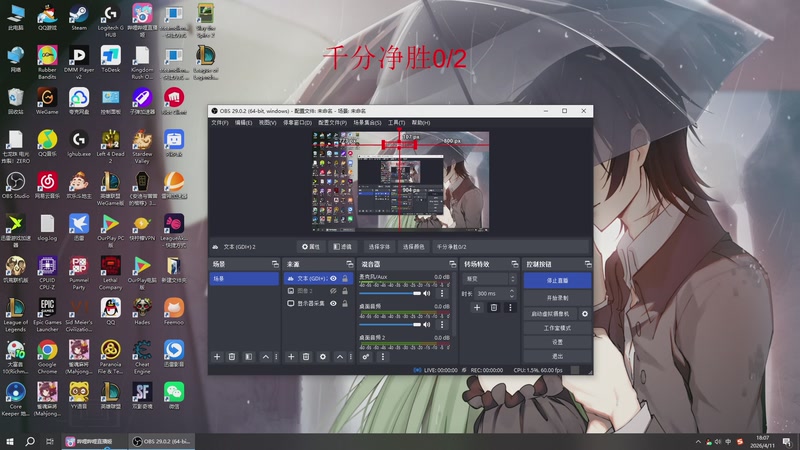800x450 pixels.
Task: Show the hidden 图像 2 source
Action: pos(333,291)
